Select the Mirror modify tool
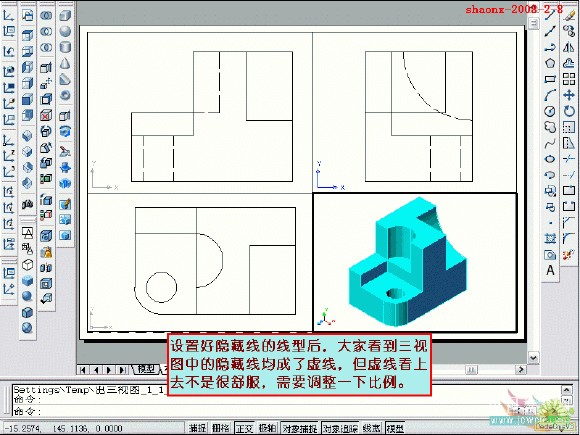The height and width of the screenshot is (435, 580). 569,47
